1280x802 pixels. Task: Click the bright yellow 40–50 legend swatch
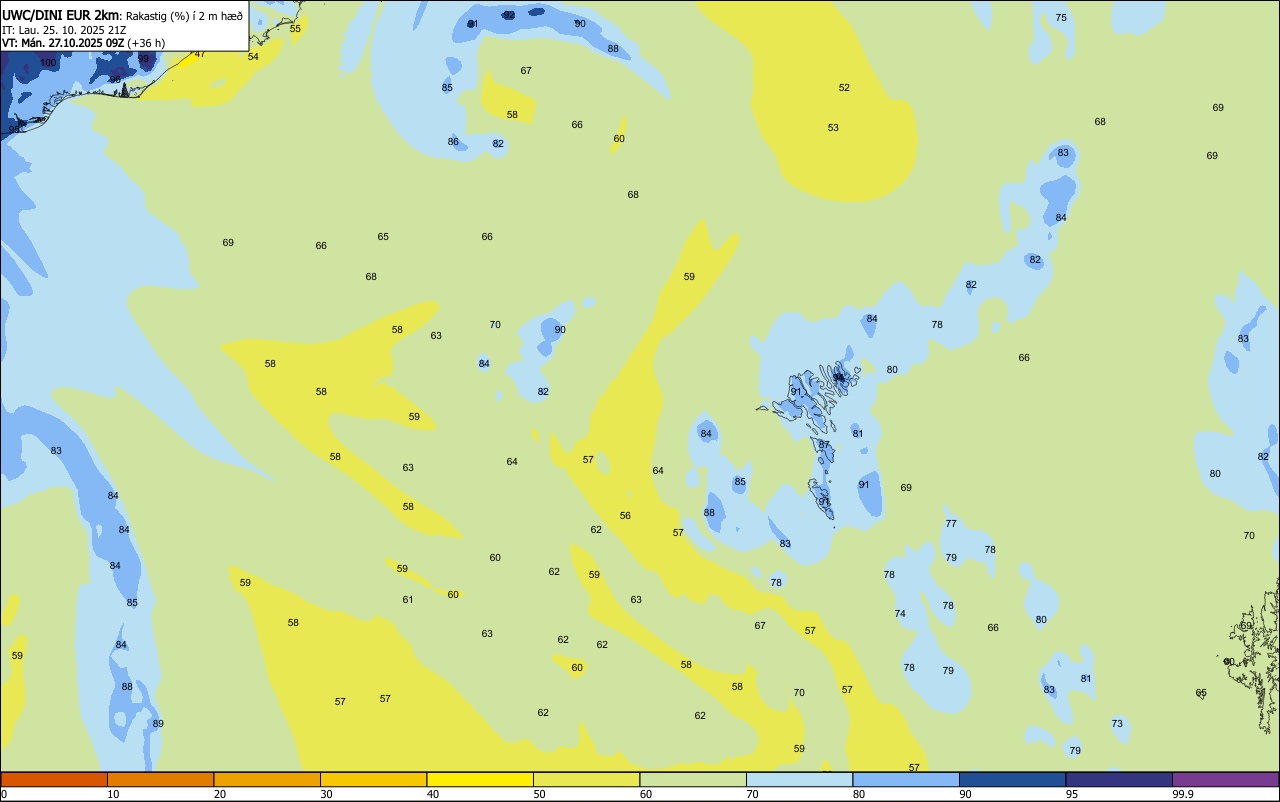[480, 779]
